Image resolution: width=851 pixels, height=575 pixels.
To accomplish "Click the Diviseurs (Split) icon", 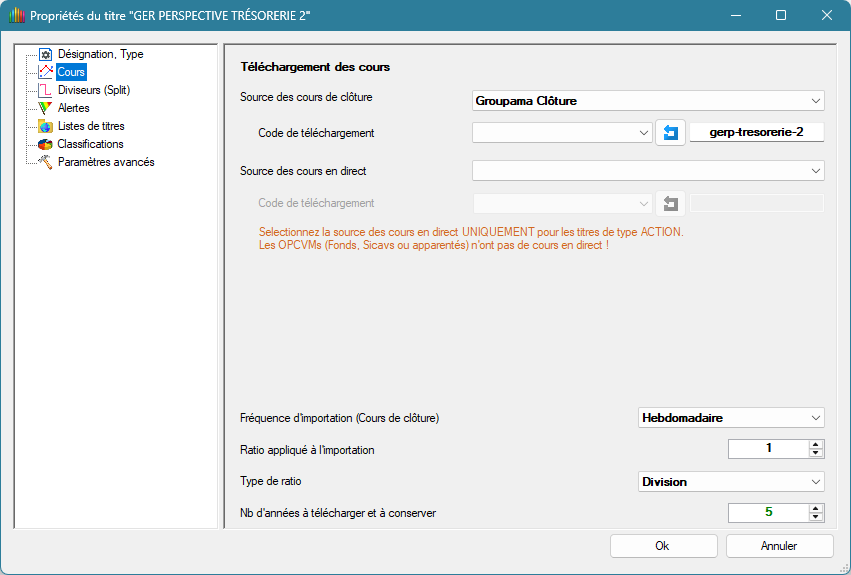I will pos(45,90).
